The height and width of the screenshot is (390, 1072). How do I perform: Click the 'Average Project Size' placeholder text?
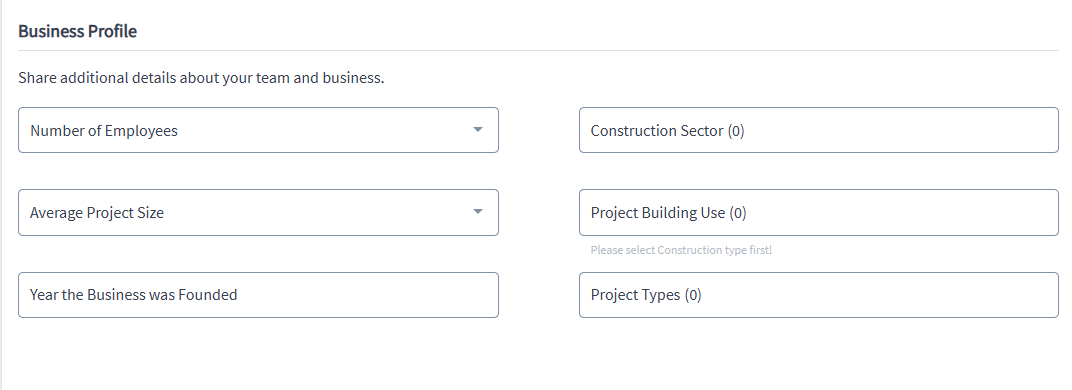coord(97,213)
